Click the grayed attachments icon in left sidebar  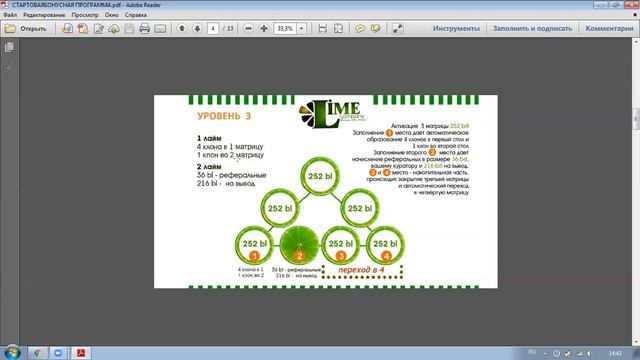pos(9,67)
